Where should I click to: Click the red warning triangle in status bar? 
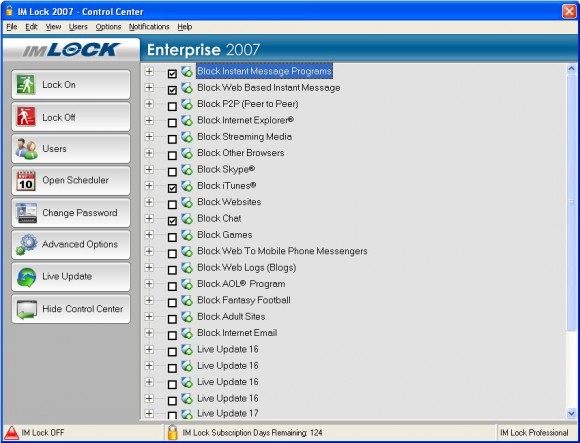[x=11, y=432]
